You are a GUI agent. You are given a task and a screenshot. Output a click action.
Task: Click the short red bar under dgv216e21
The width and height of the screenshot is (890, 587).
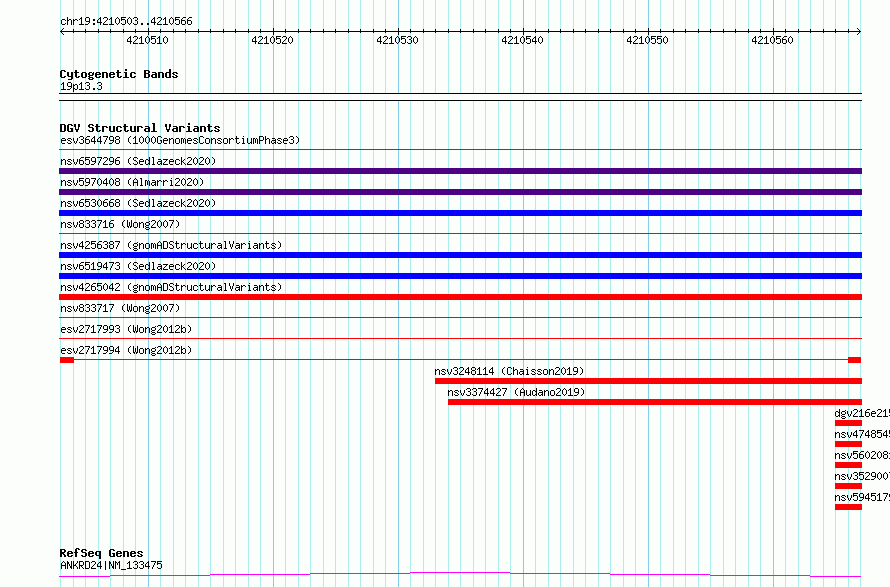849,423
